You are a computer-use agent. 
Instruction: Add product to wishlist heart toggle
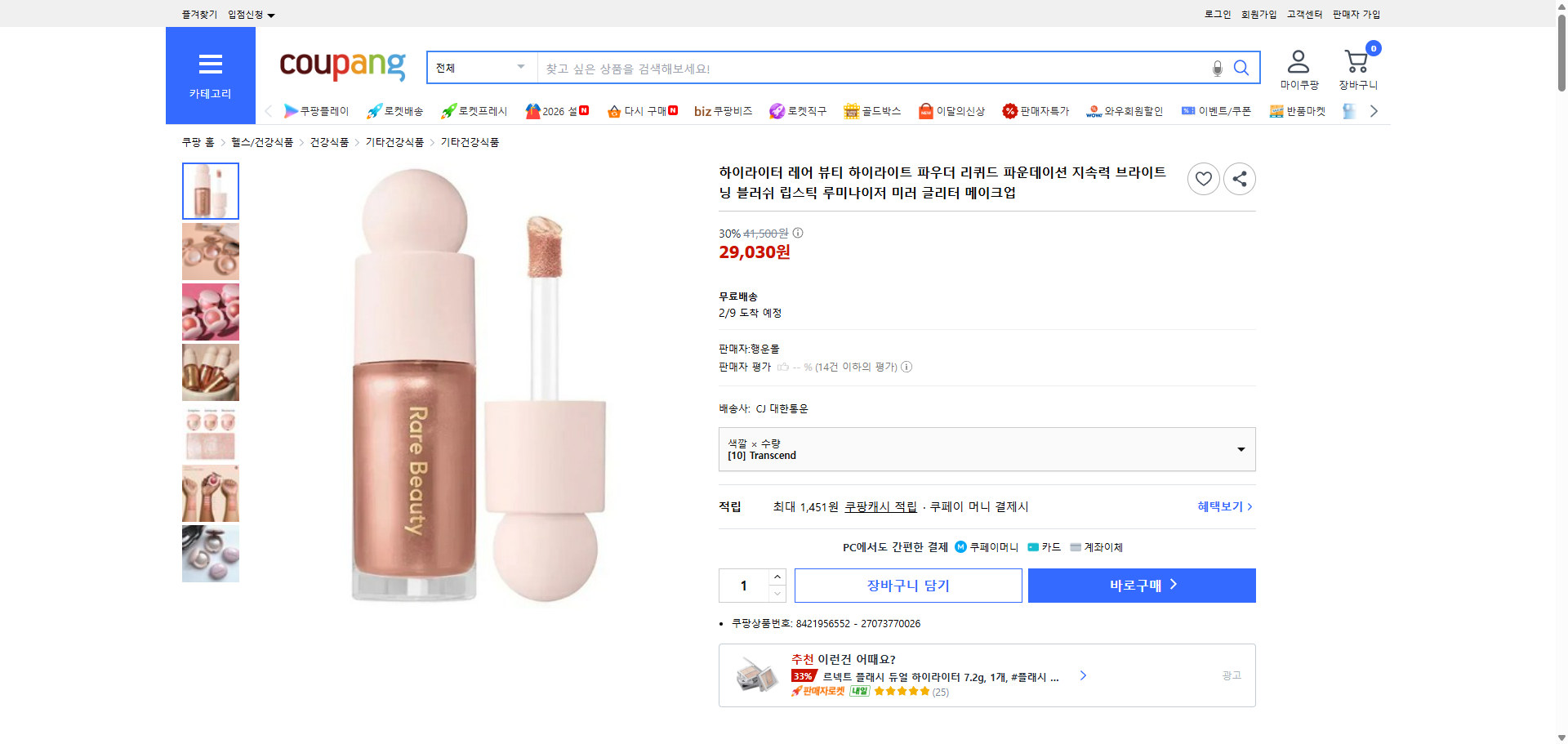coord(1203,179)
